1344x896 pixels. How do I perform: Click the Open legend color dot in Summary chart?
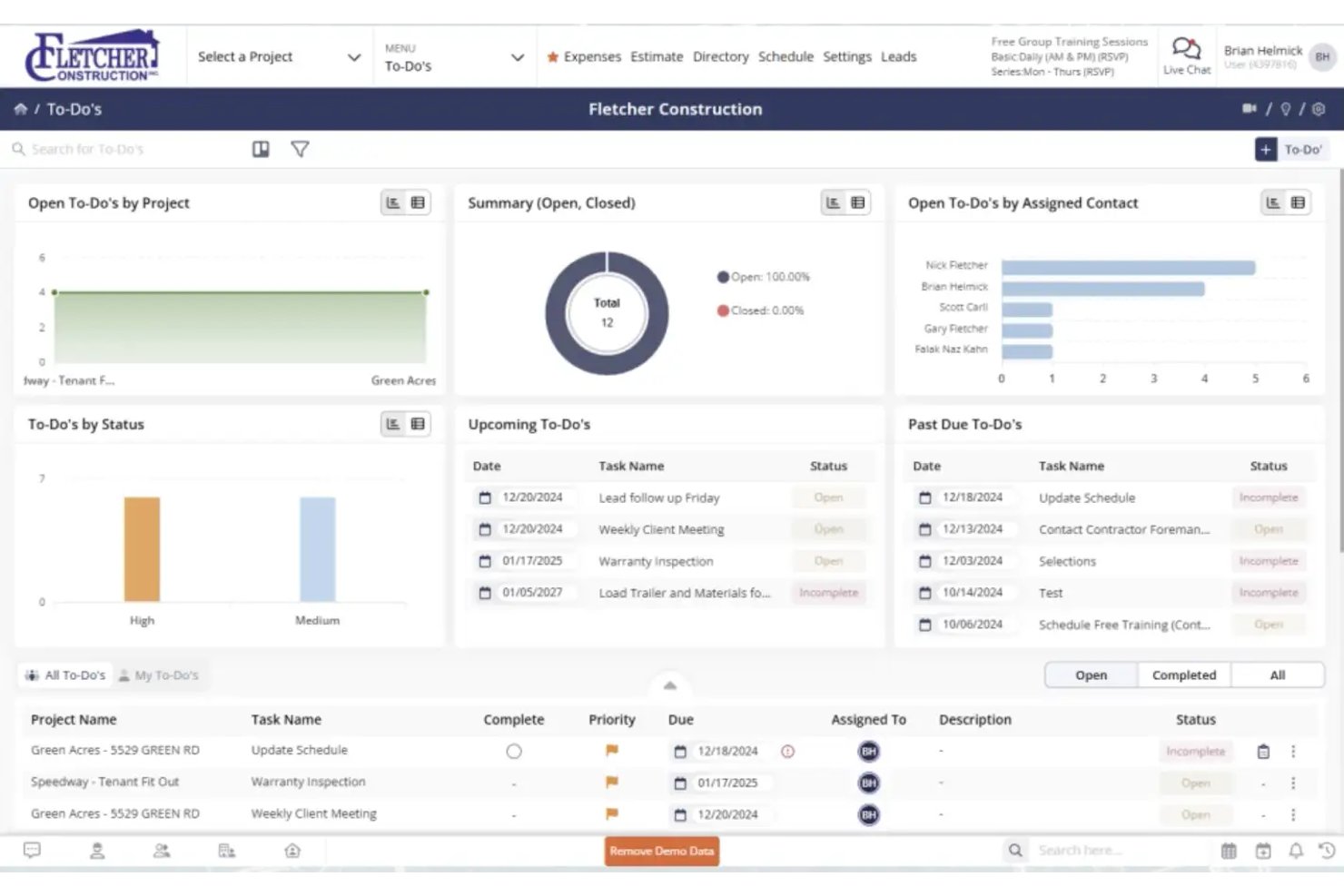click(723, 277)
